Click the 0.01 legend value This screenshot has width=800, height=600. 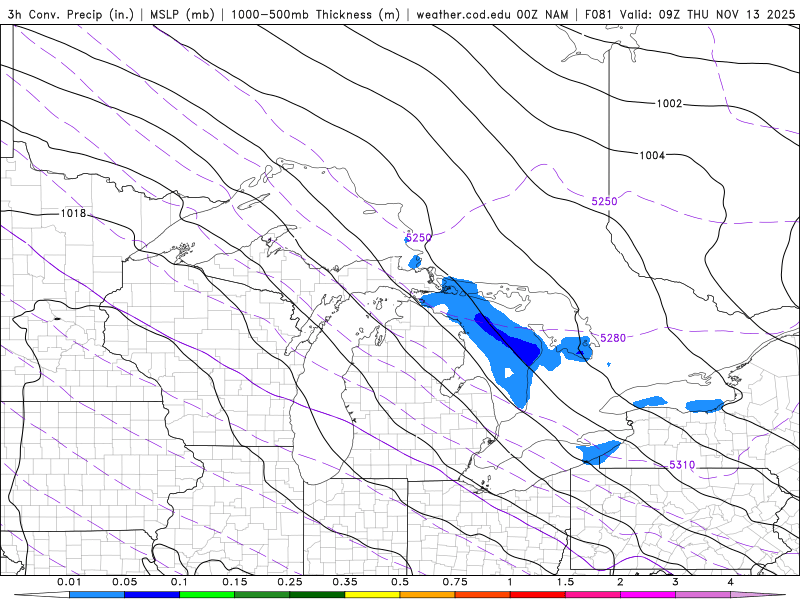click(69, 582)
